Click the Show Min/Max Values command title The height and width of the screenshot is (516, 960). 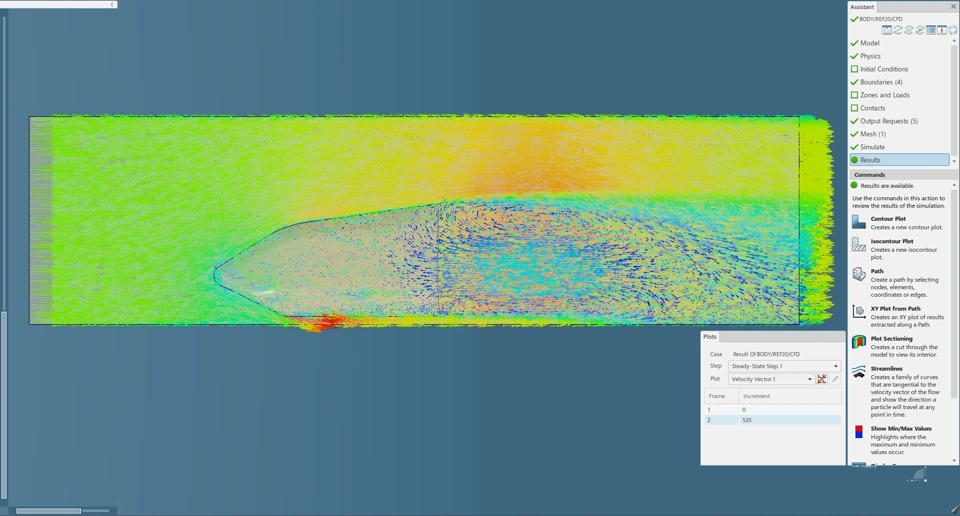click(x=901, y=428)
